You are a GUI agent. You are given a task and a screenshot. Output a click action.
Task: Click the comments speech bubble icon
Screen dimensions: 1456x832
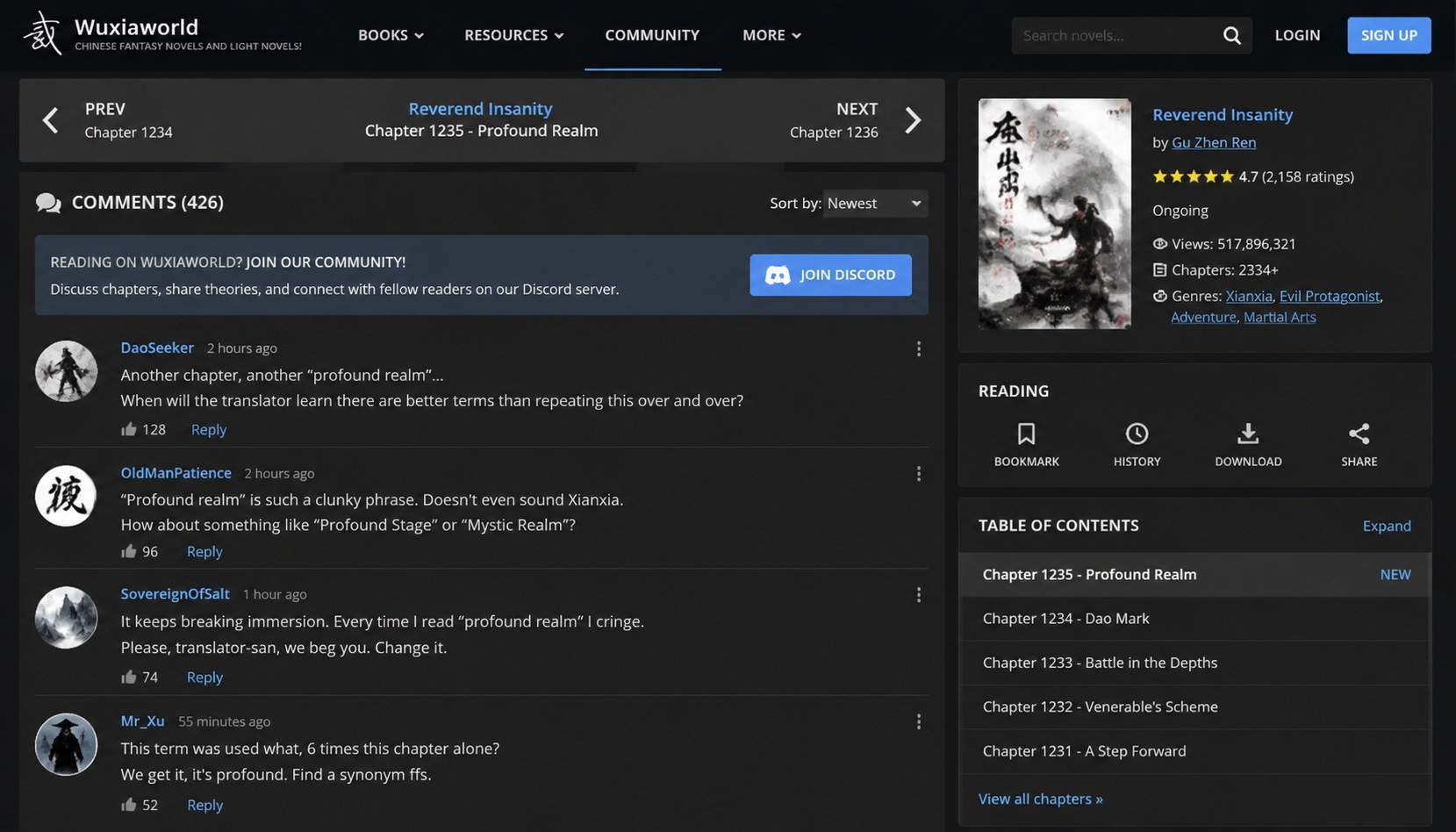coord(48,204)
